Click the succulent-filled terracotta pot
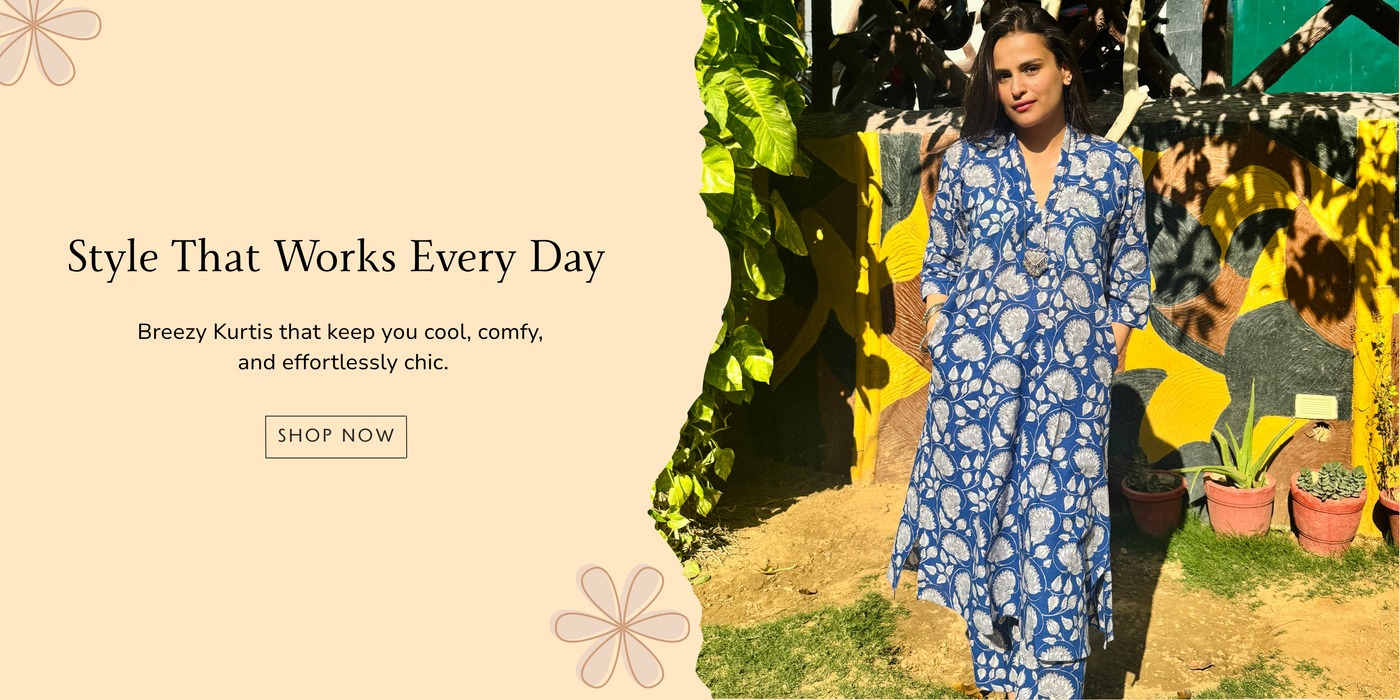 tap(1328, 507)
